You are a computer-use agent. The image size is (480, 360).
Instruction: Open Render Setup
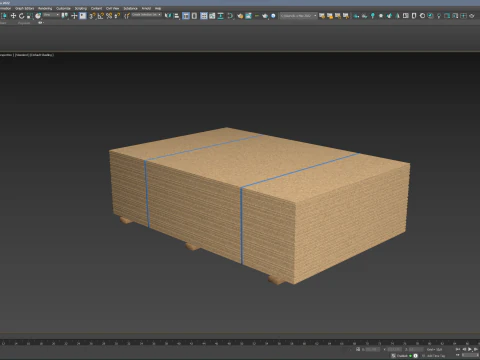(x=240, y=16)
